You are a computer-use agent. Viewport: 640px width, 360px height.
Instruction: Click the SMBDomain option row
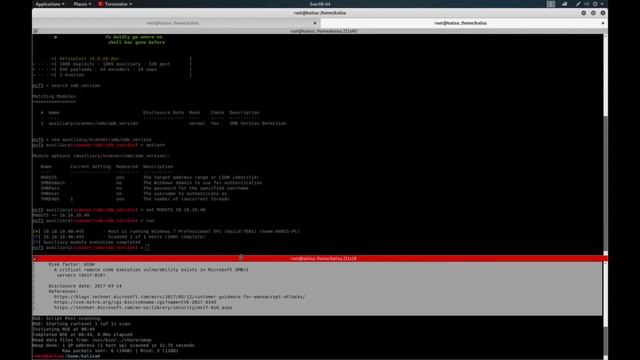[x=151, y=182]
